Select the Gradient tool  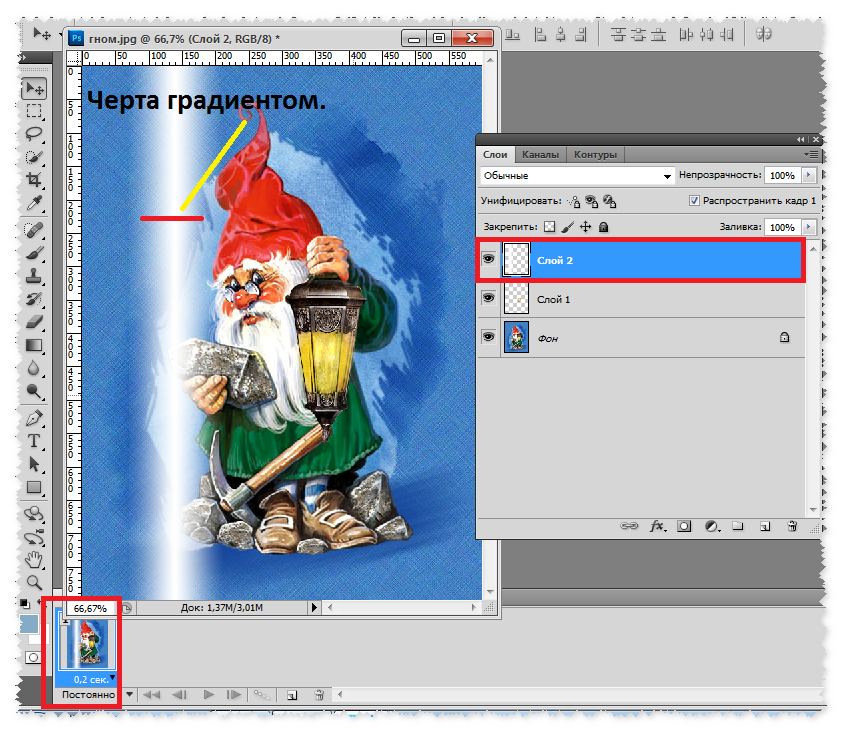coord(34,345)
